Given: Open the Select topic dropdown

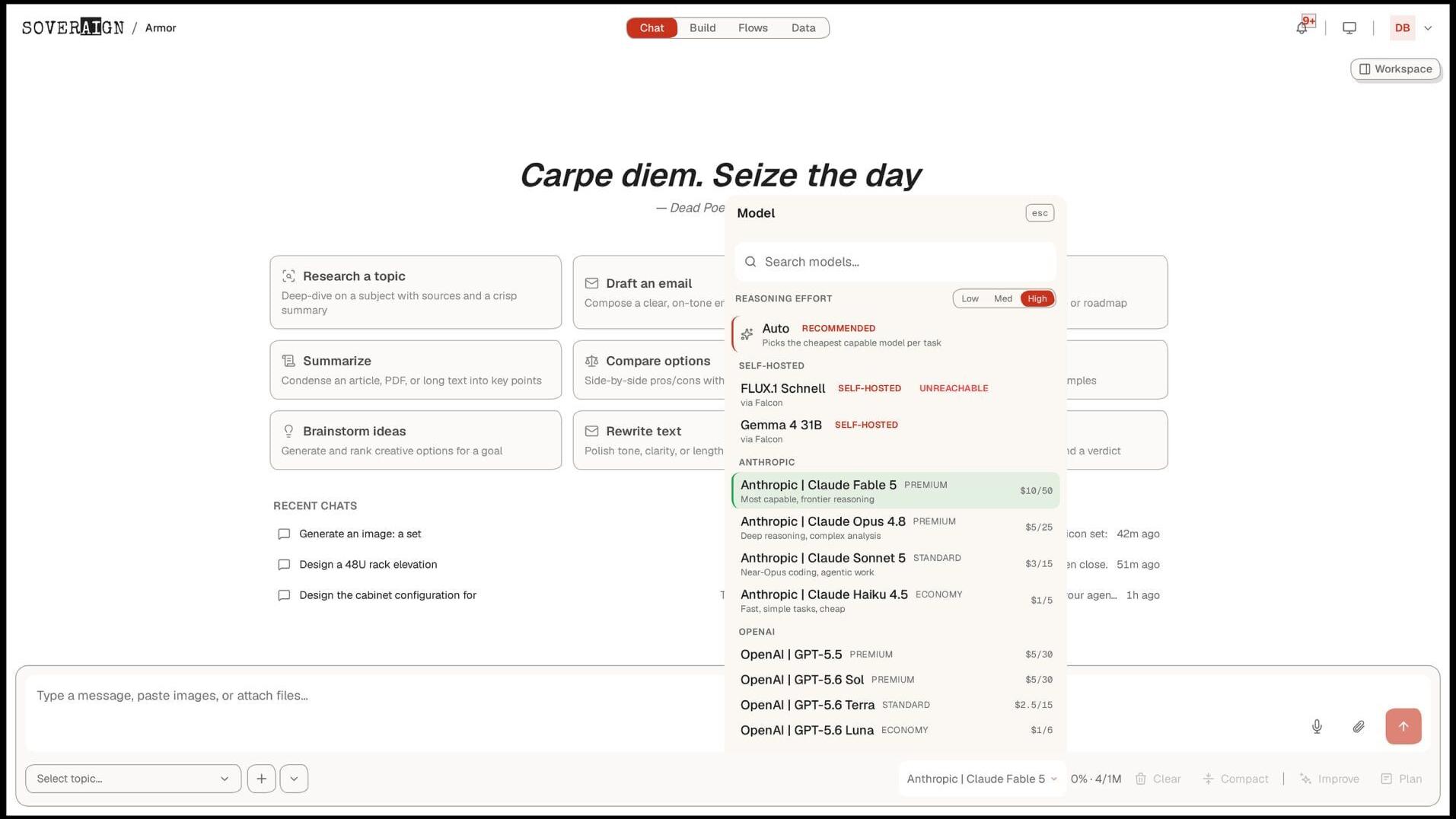Looking at the screenshot, I should 133,779.
